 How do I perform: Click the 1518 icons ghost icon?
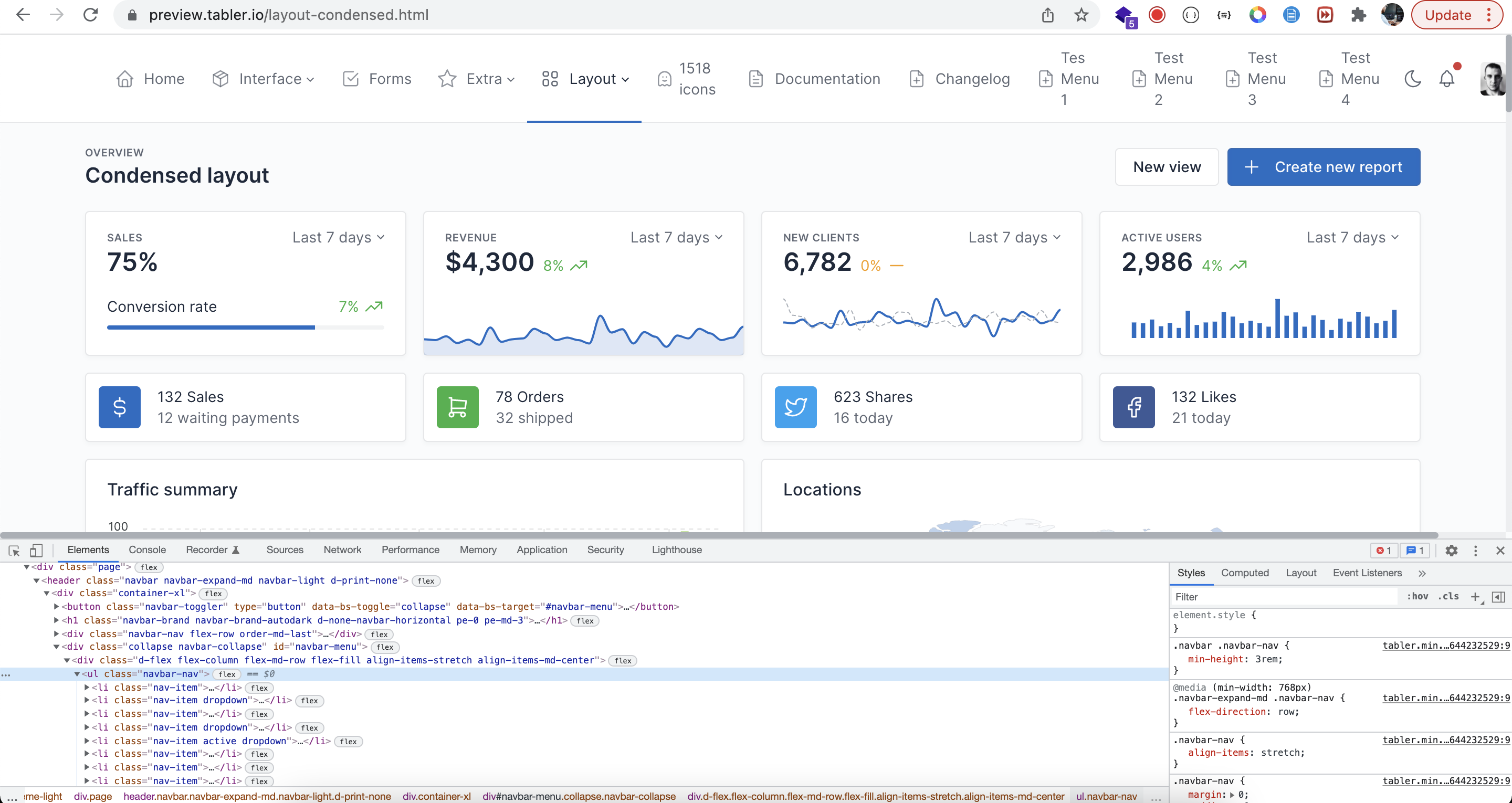664,79
